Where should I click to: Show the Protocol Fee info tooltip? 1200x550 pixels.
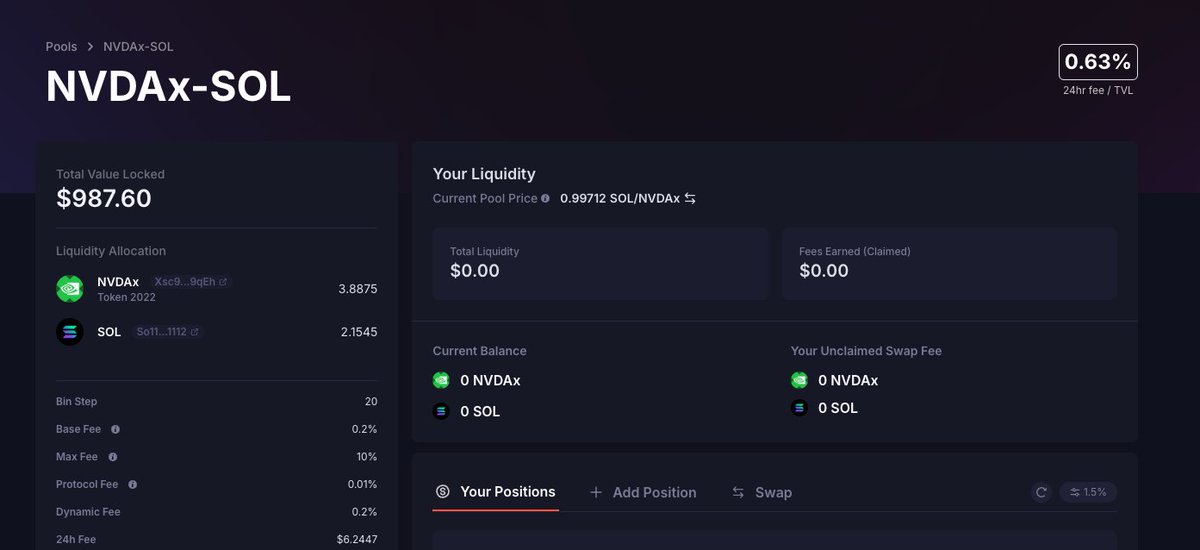click(x=132, y=484)
